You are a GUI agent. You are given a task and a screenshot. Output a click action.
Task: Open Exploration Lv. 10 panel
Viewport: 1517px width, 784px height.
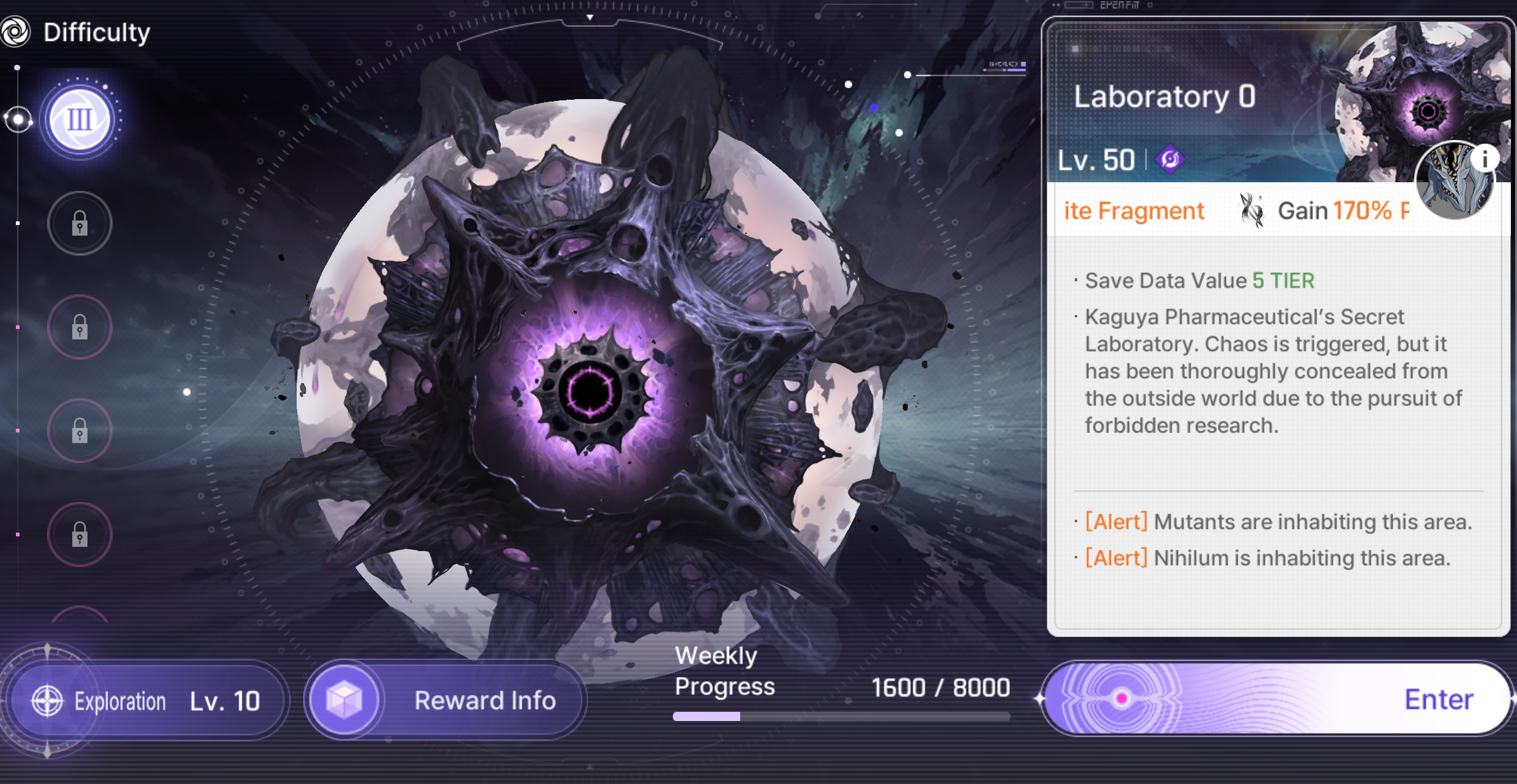point(147,700)
